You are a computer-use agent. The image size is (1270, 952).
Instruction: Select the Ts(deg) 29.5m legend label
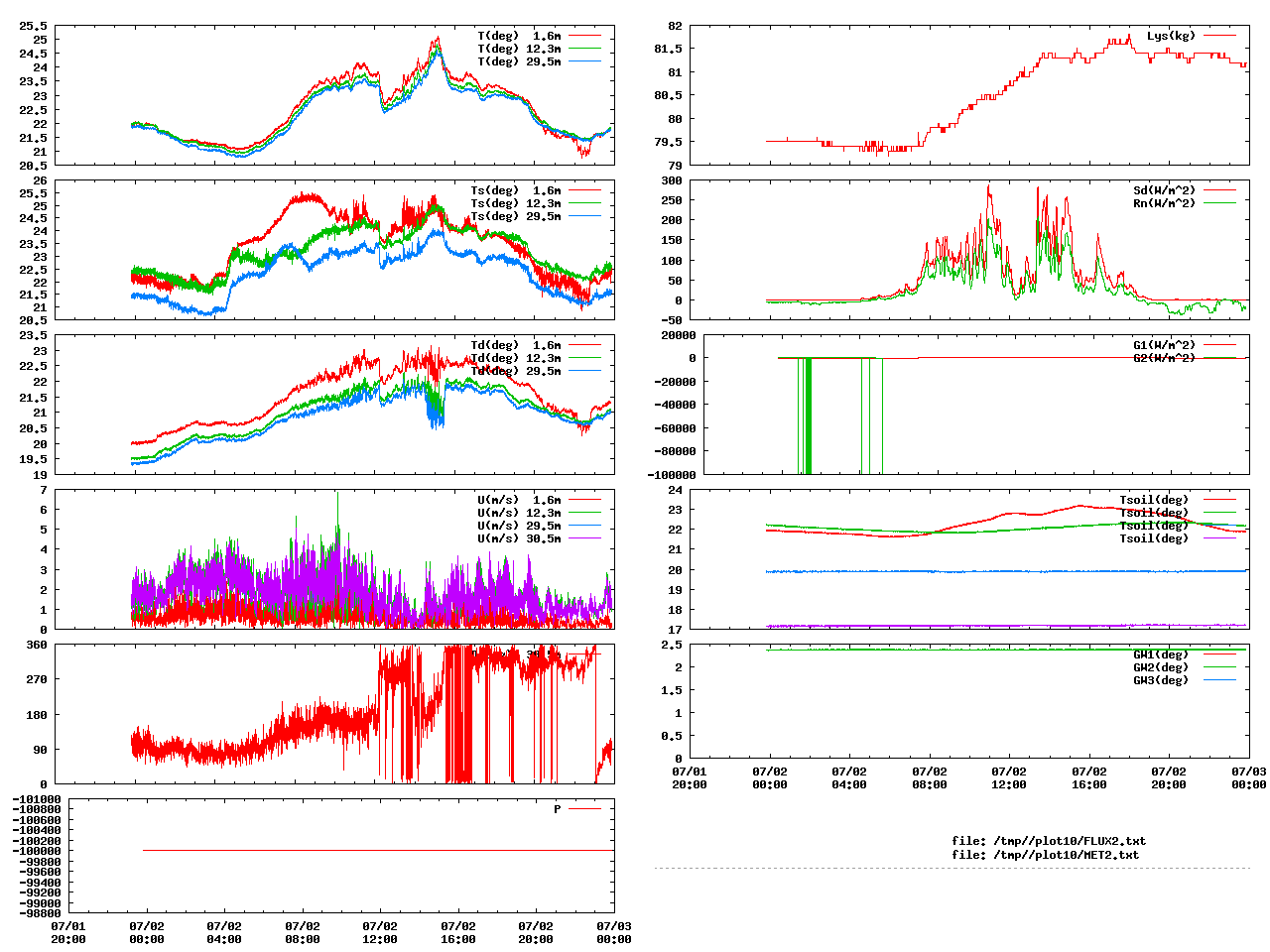pos(515,216)
